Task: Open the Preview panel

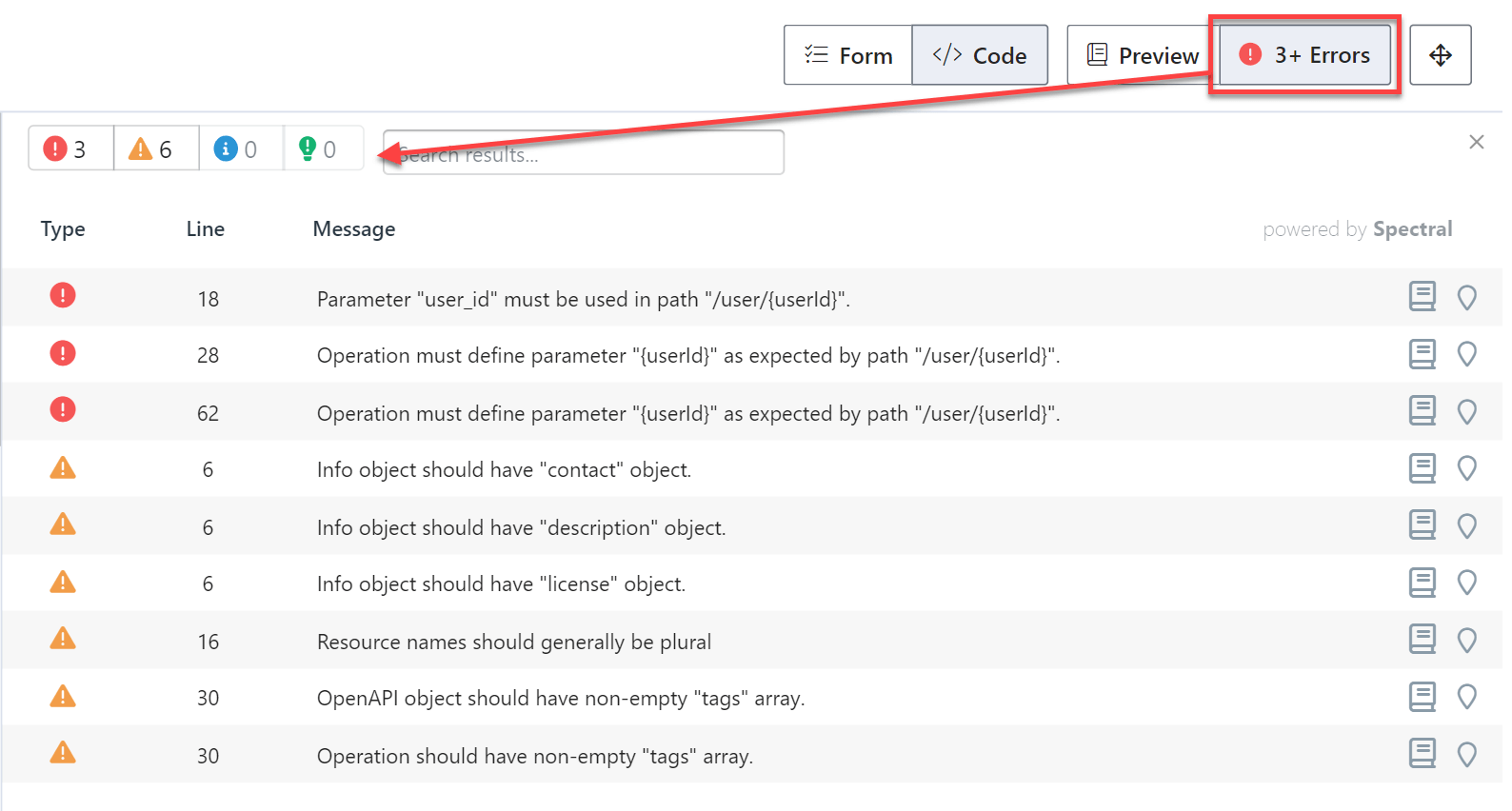Action: (x=1141, y=55)
